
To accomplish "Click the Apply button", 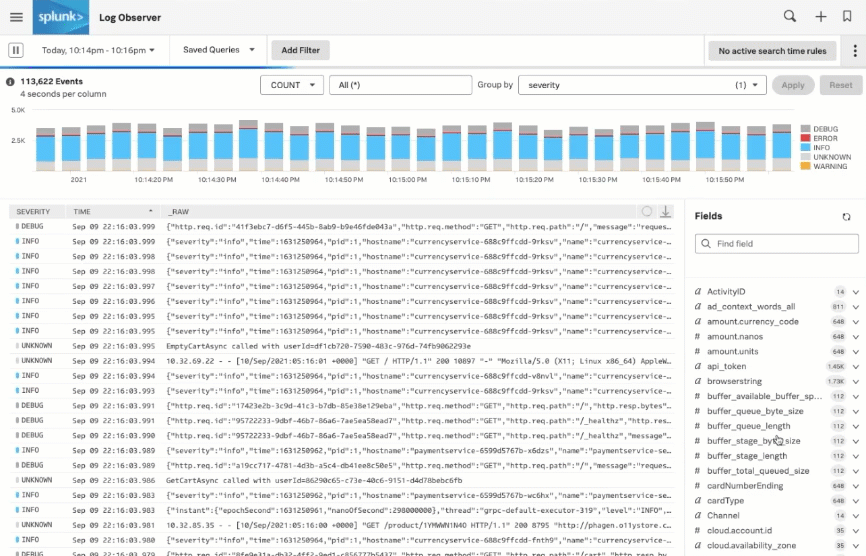I will tap(793, 85).
